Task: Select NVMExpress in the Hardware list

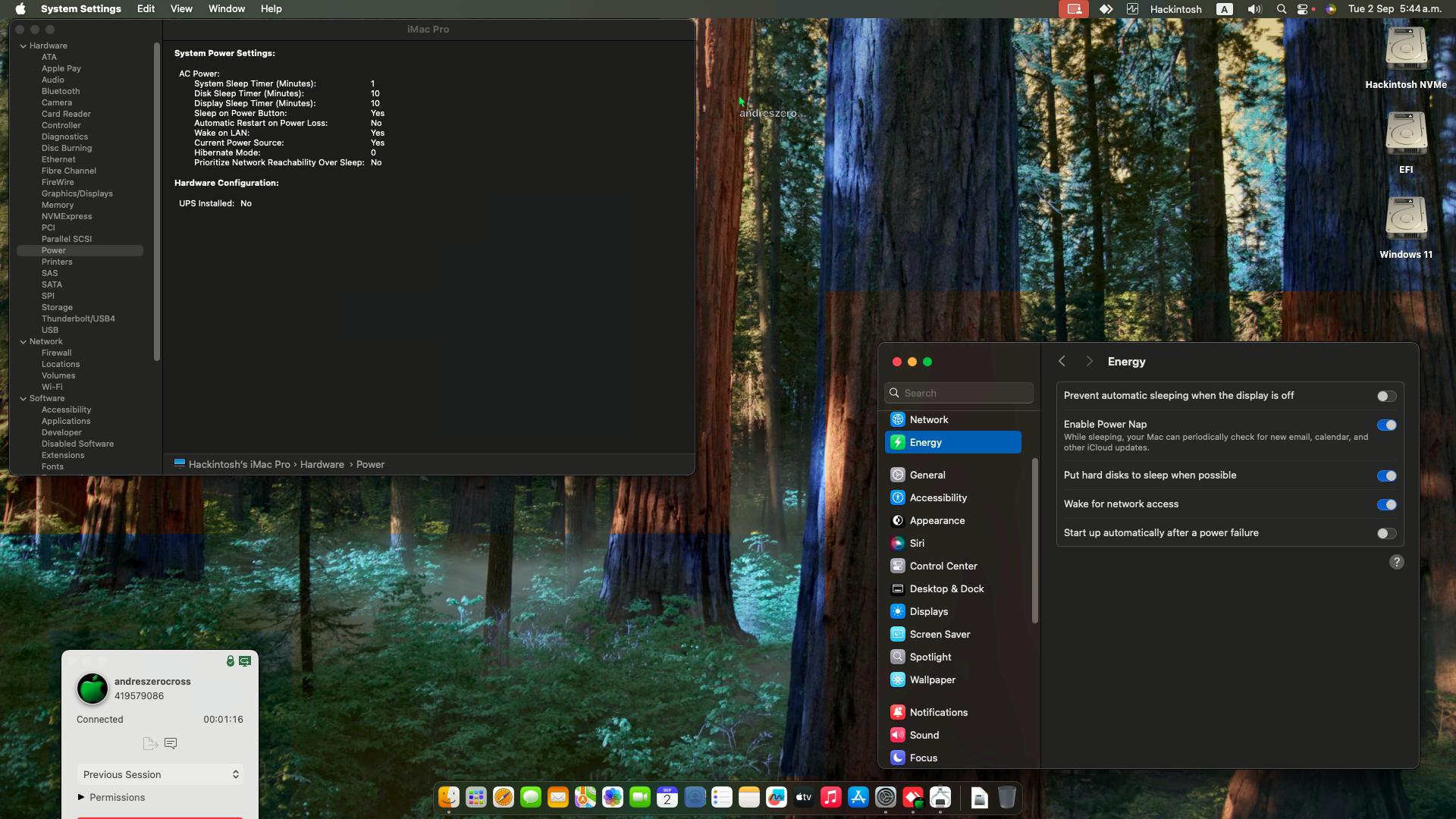Action: [67, 216]
